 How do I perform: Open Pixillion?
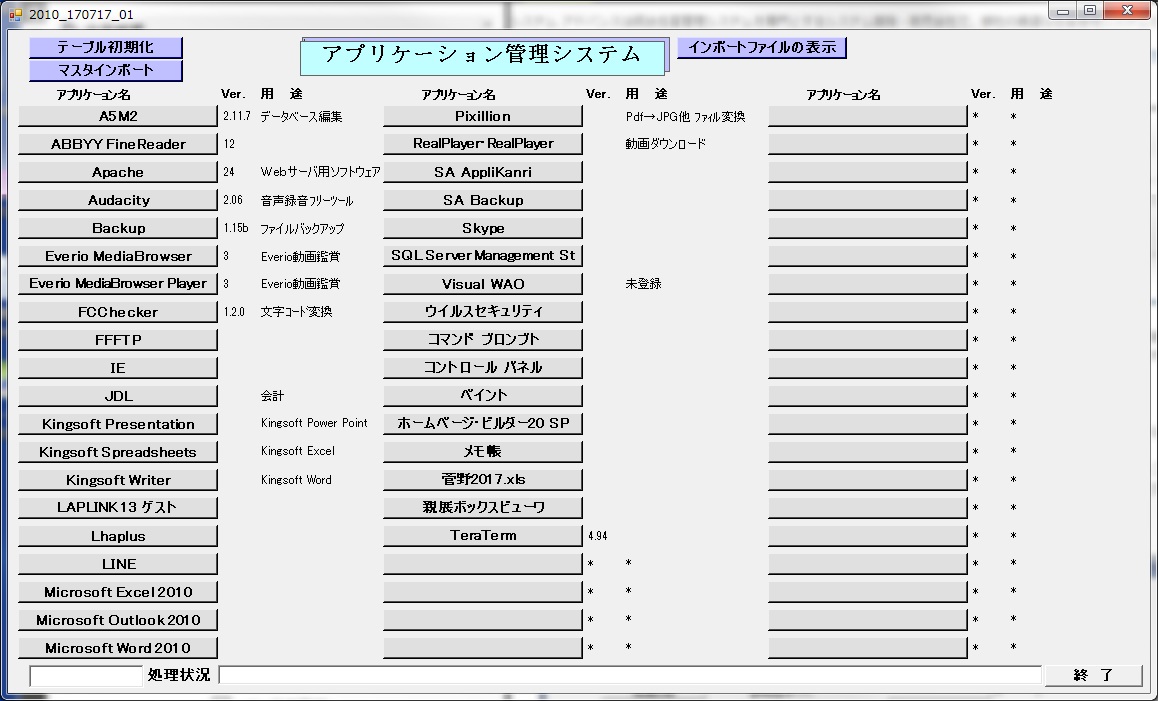pos(483,116)
